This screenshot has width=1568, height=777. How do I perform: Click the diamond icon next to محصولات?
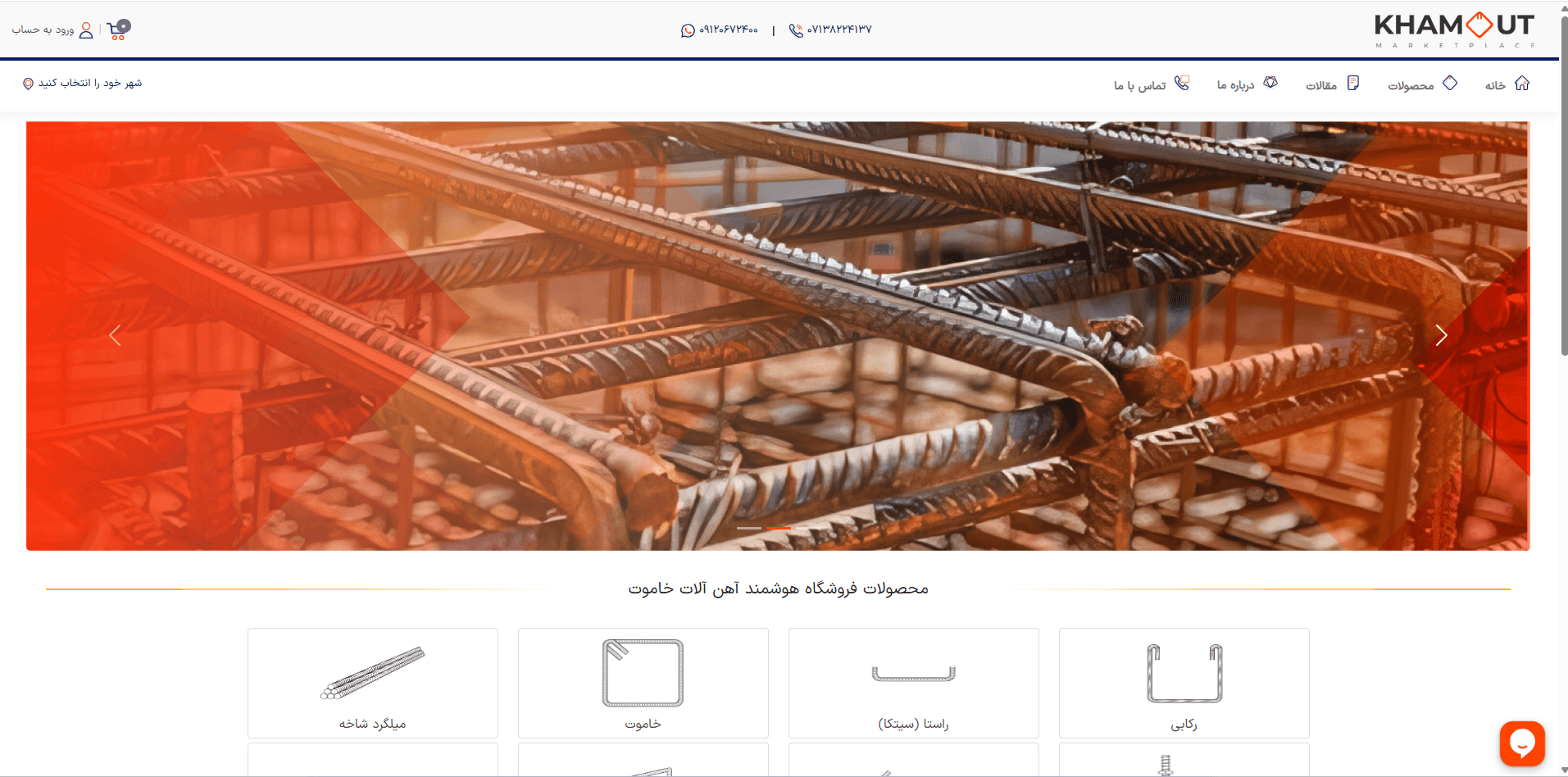click(1450, 84)
